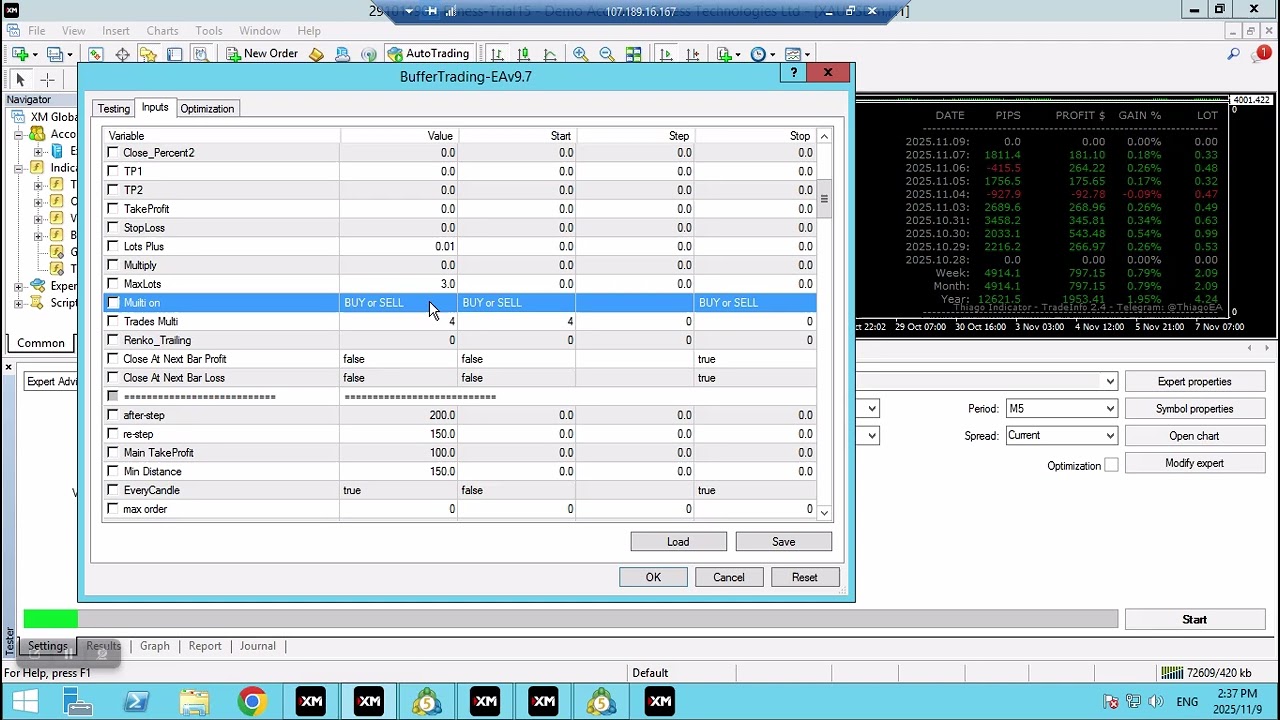
Task: Tick the EveryCandle checkbox
Action: [x=113, y=491]
